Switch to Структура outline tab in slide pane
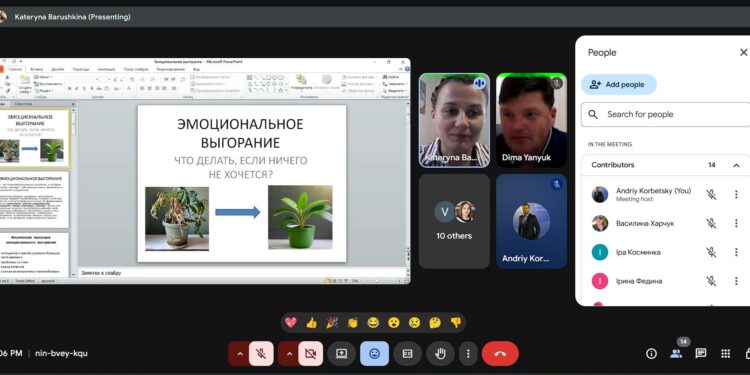 tap(23, 103)
